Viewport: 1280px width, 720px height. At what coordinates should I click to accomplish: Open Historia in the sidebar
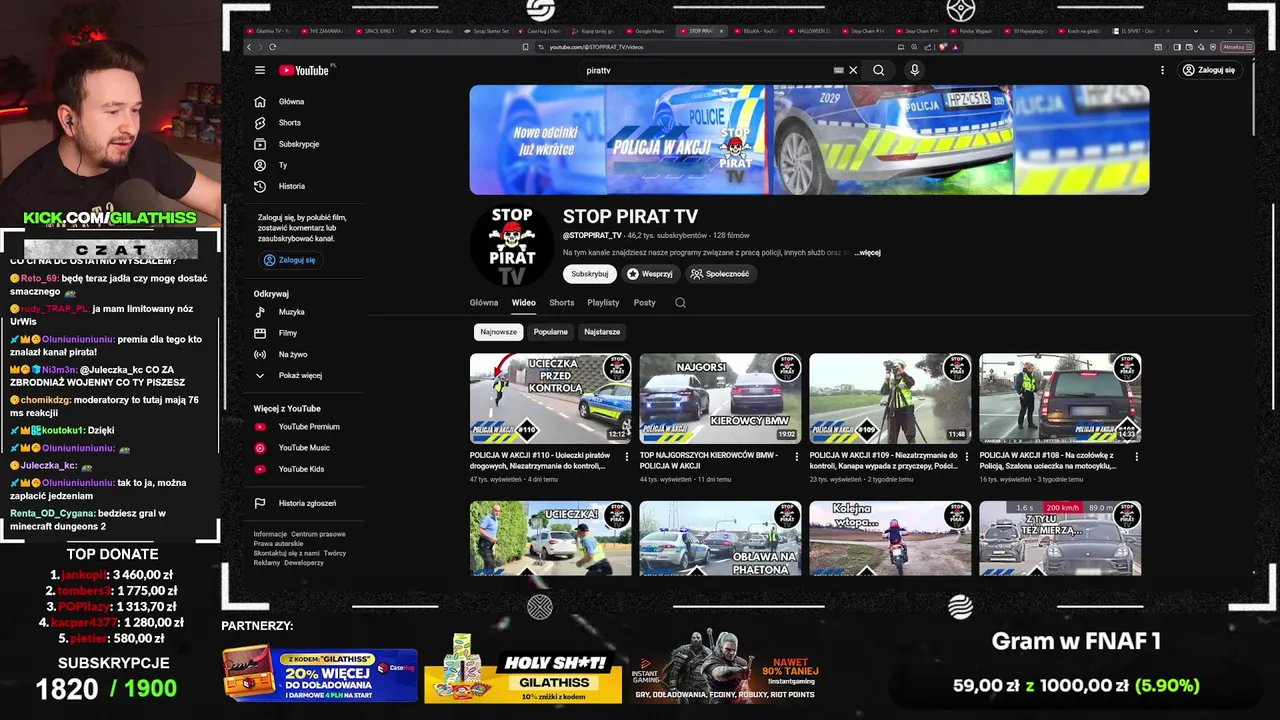292,186
